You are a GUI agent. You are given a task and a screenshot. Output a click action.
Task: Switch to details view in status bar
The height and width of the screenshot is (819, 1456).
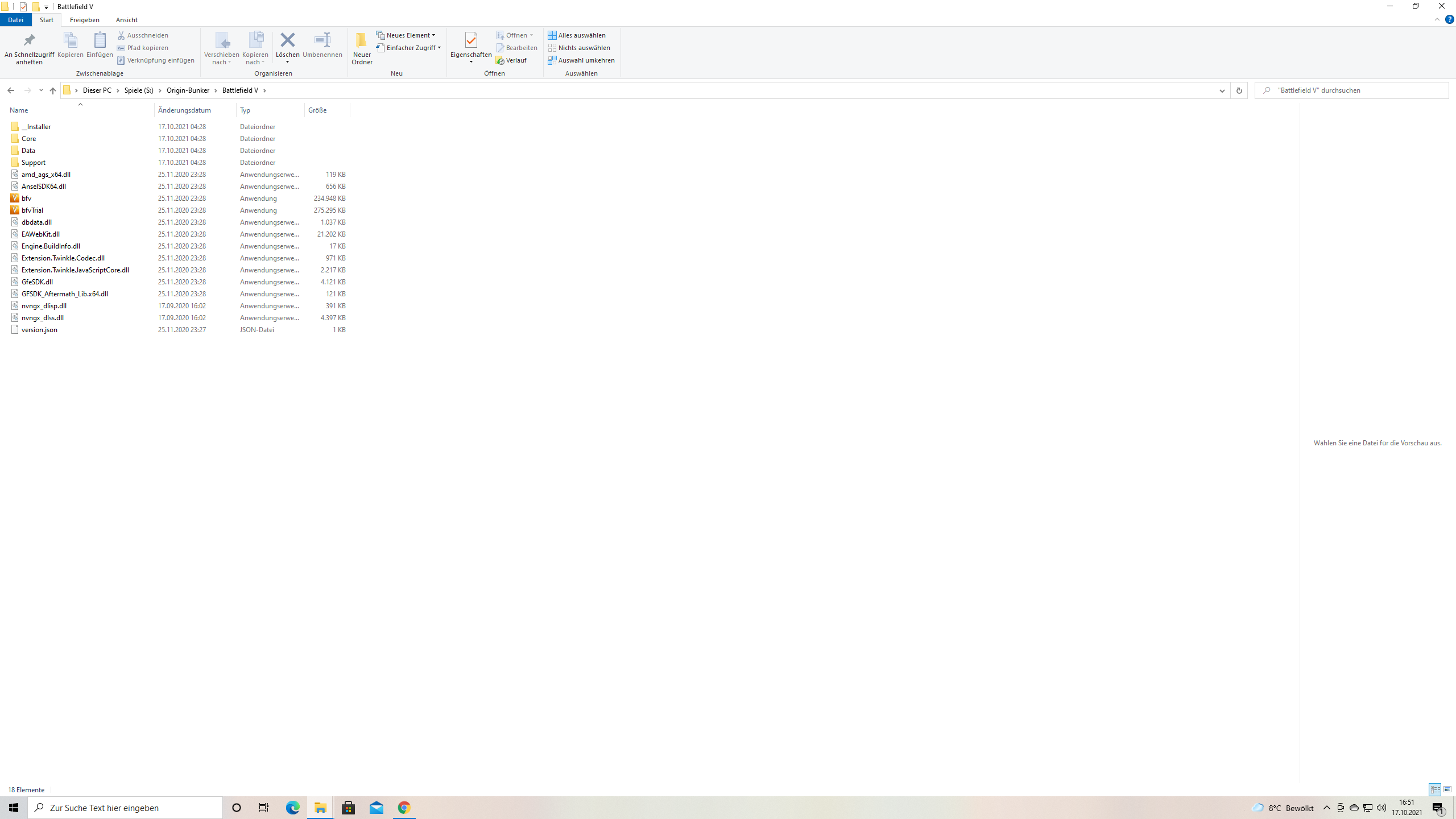[1435, 789]
